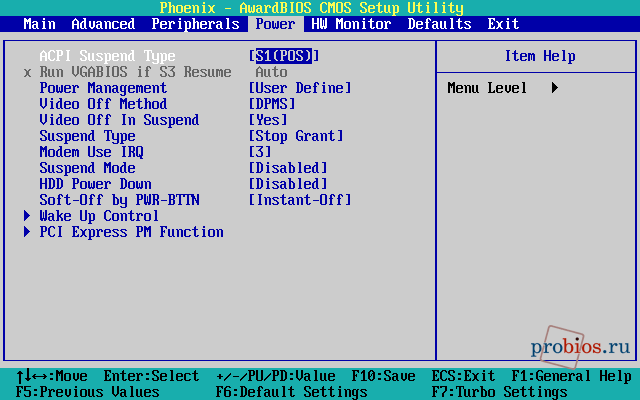Screen dimensions: 640x400
Task: Change the DPMS value
Action: pyautogui.click(x=272, y=104)
